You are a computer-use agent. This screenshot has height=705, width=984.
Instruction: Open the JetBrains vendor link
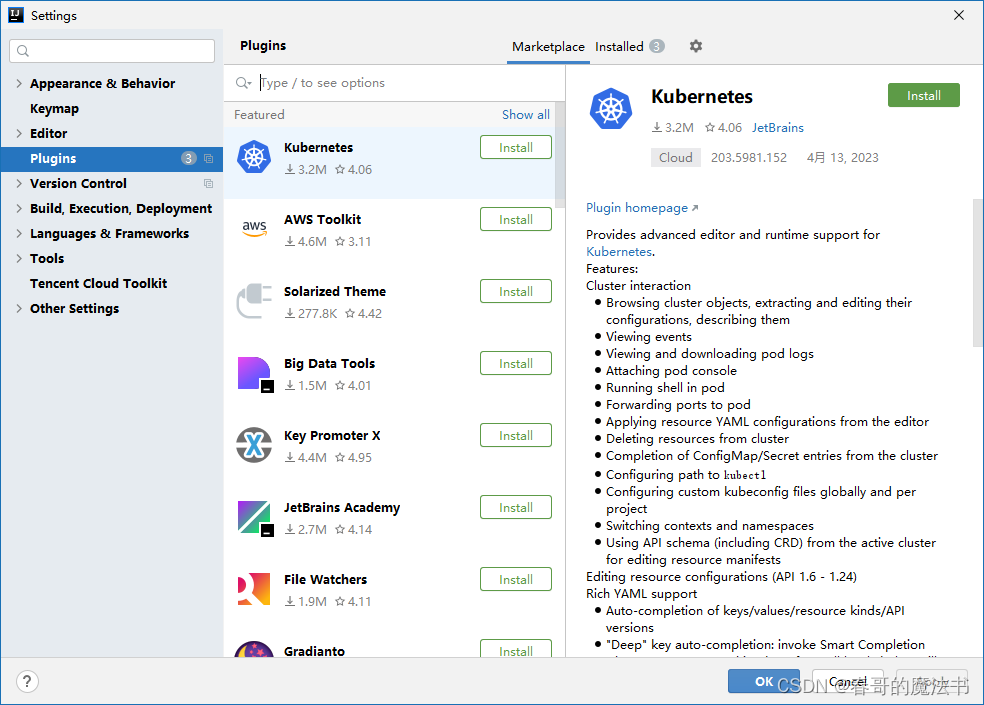click(778, 127)
